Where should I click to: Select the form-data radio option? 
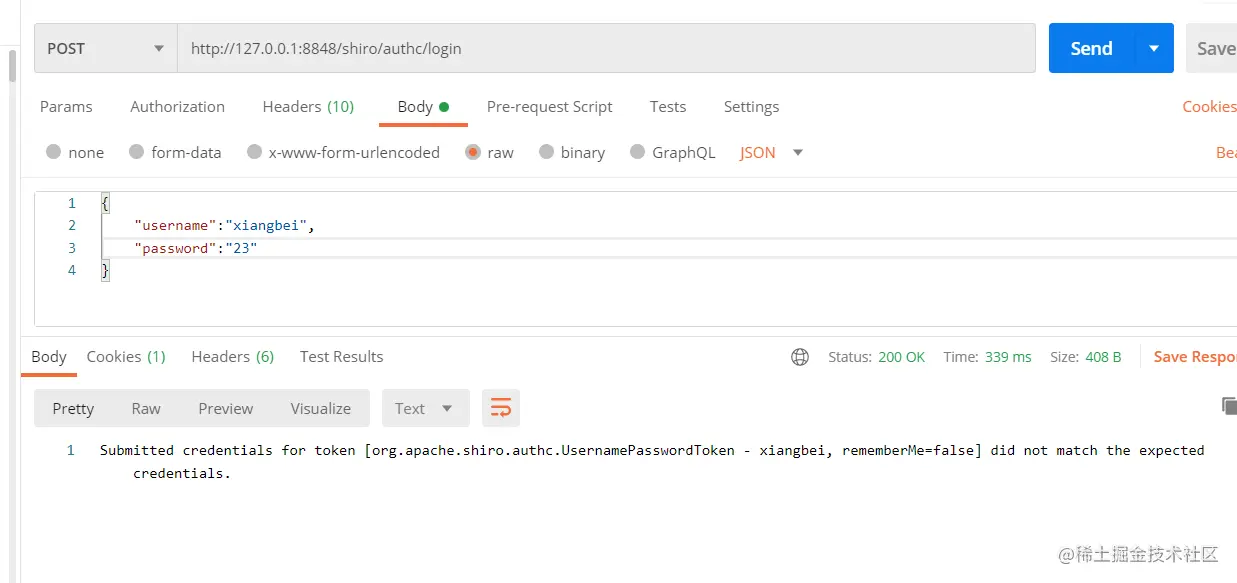137,152
